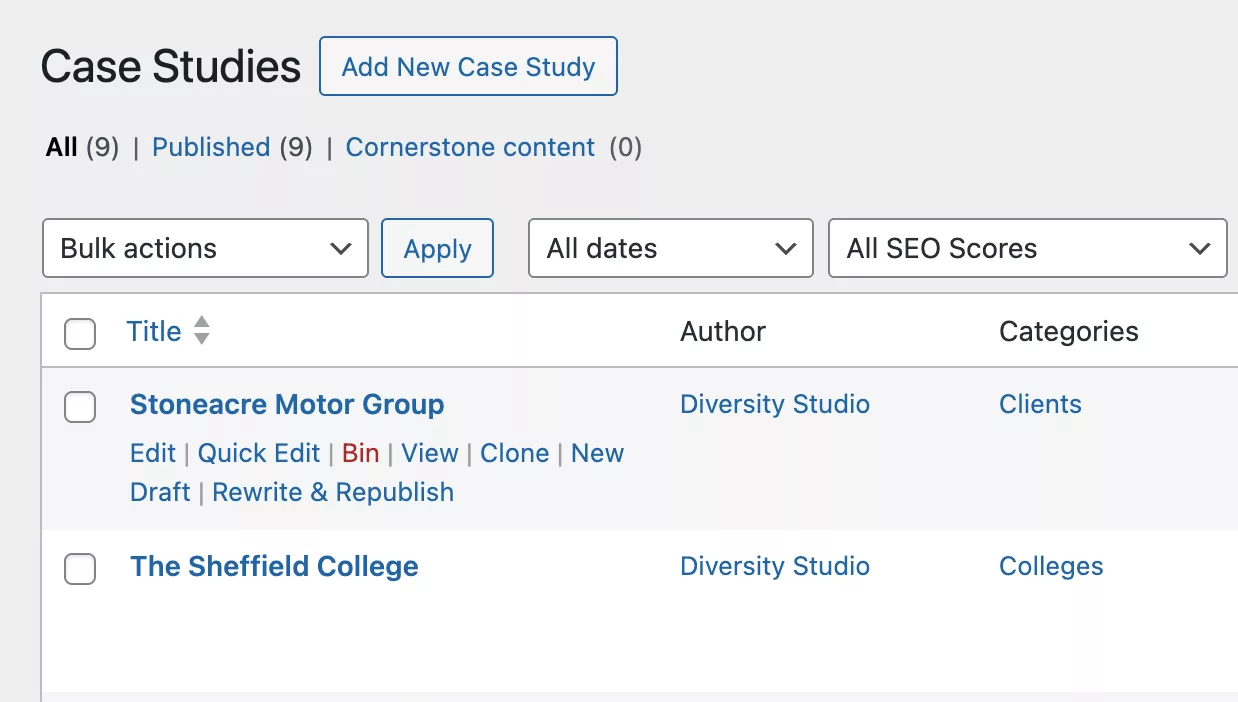Click the Apply button
This screenshot has width=1238, height=702.
[x=437, y=248]
